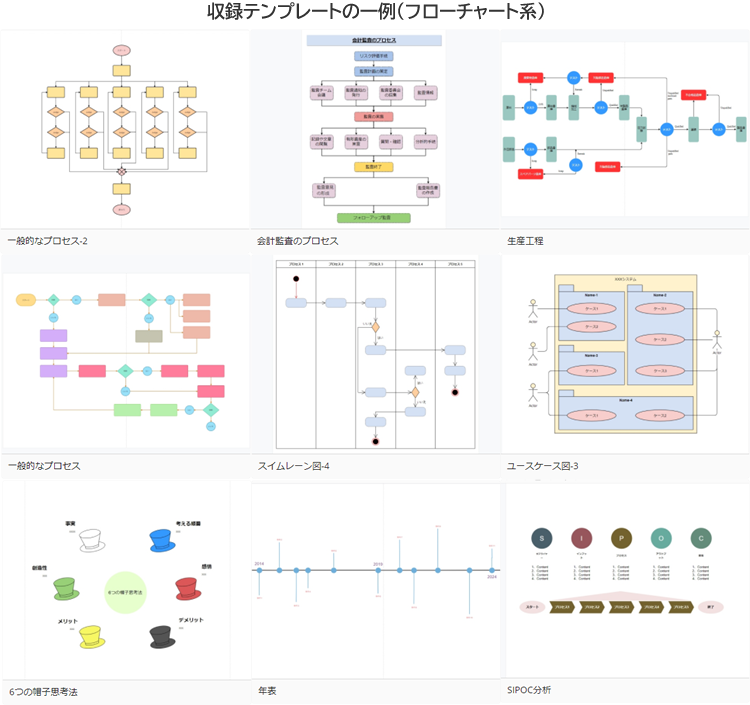Open the 会計監査のプロセス diagram thumbnail

point(374,130)
